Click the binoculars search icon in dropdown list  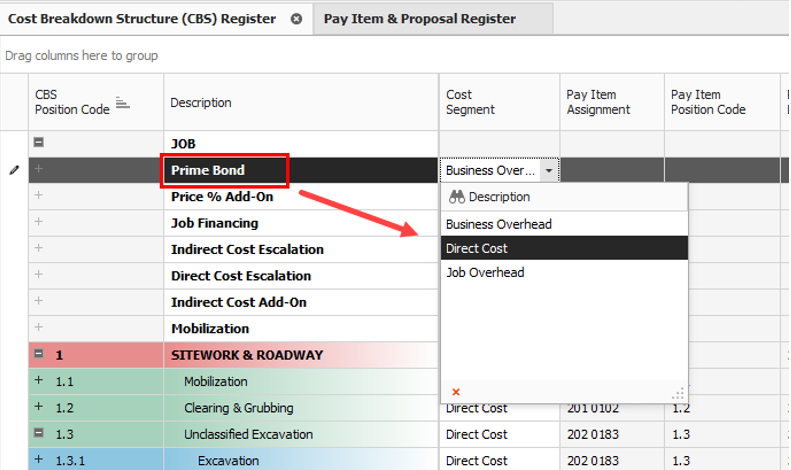[457, 197]
